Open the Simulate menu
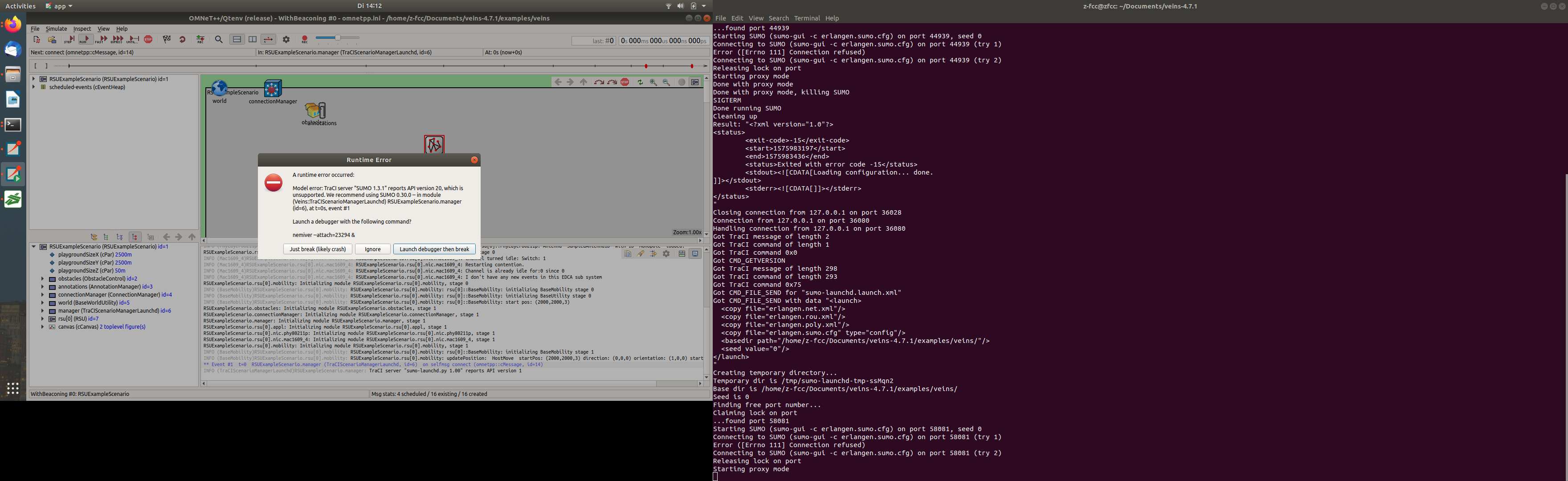1568x481 pixels. click(x=56, y=29)
